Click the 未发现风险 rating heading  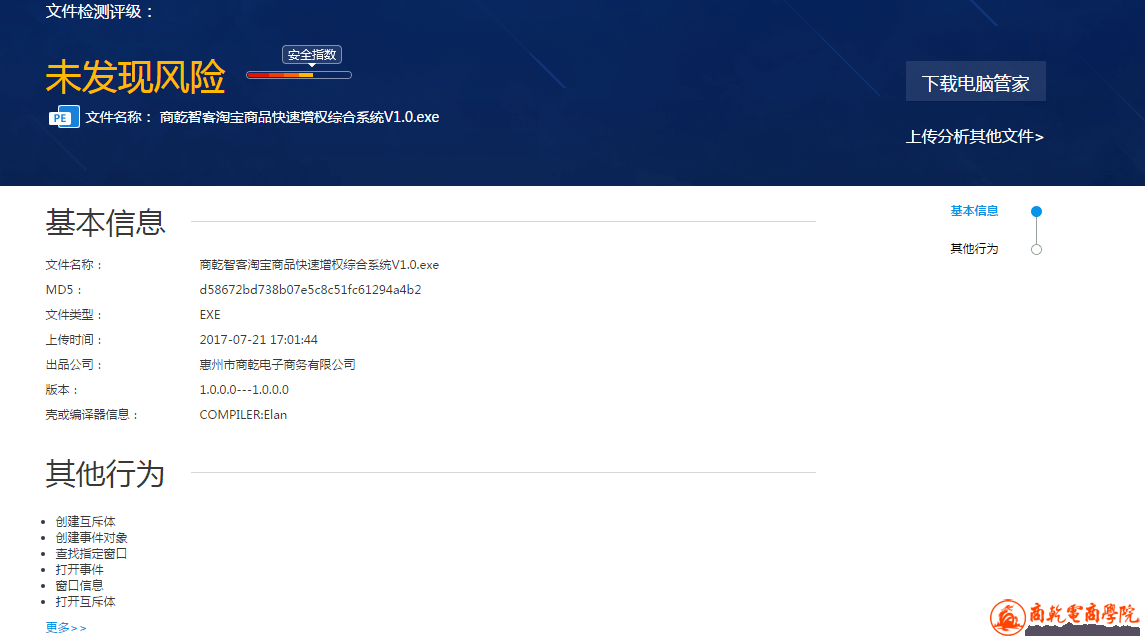(135, 77)
